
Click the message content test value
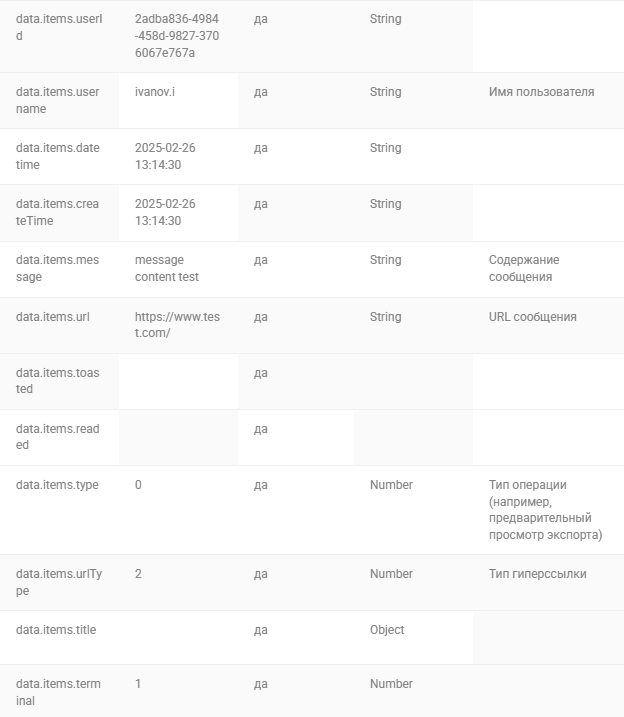pyautogui.click(x=167, y=268)
